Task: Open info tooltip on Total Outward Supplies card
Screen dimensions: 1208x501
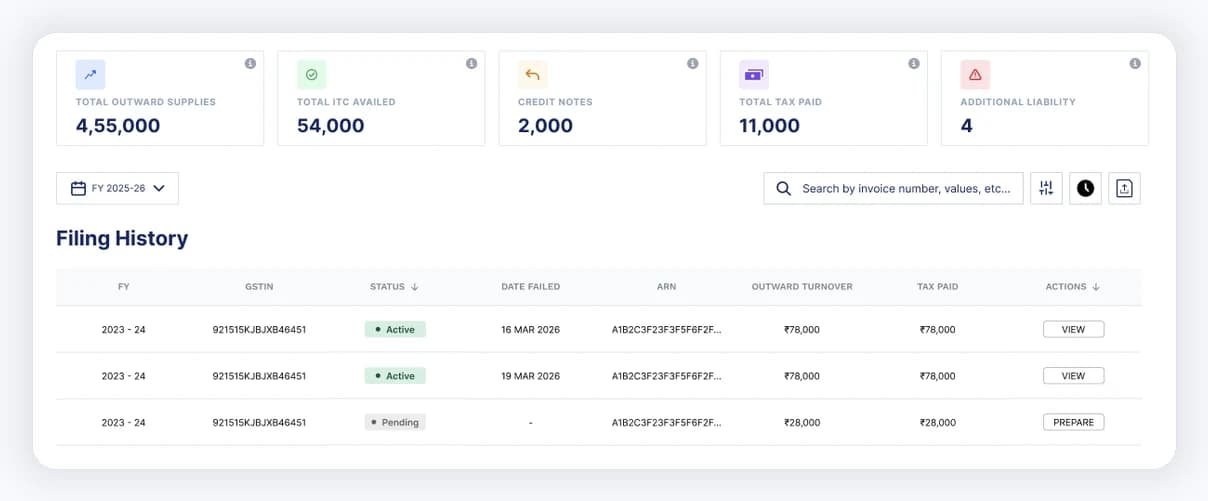Action: click(x=250, y=64)
